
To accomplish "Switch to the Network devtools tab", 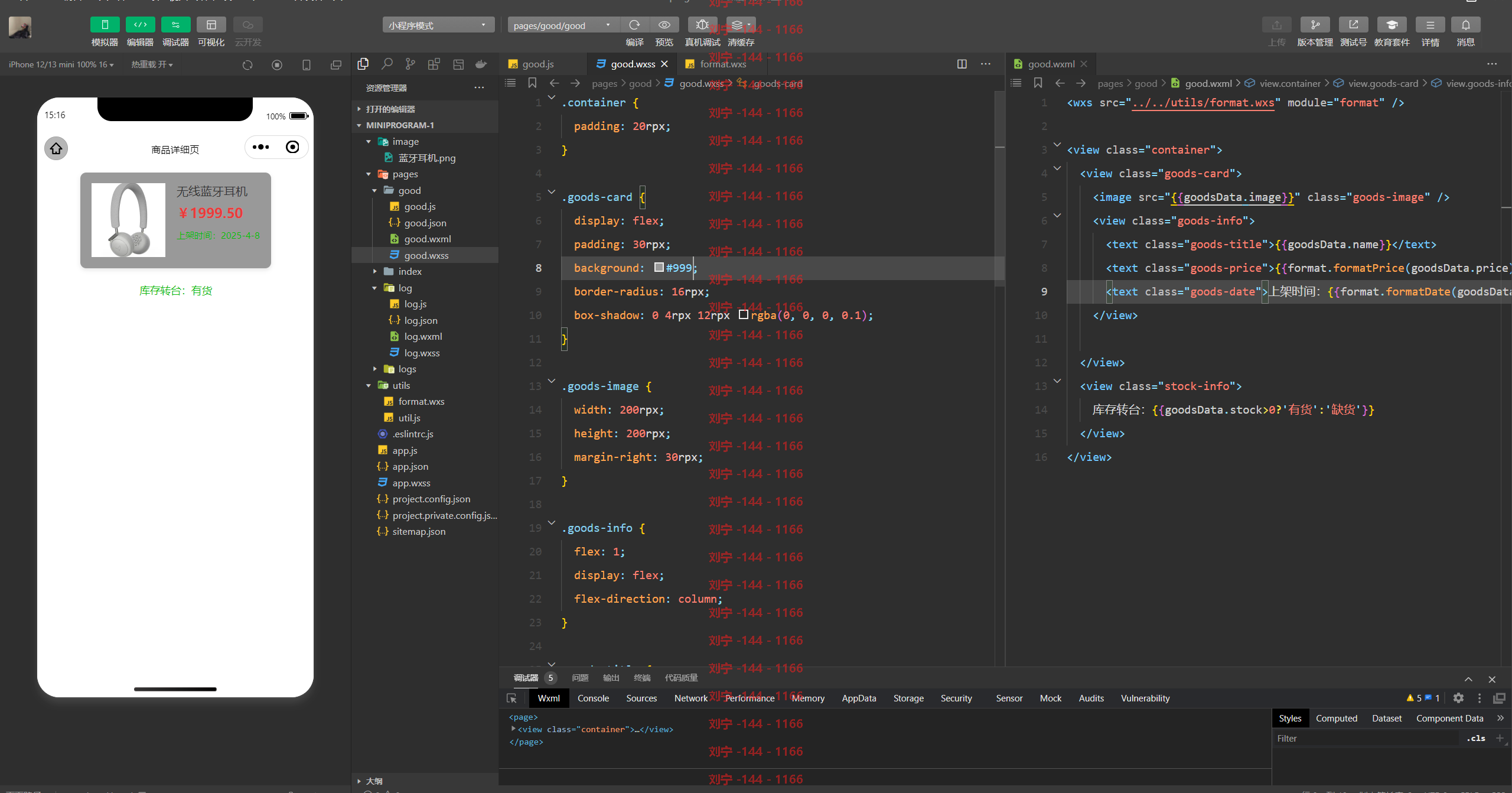I will click(x=691, y=698).
